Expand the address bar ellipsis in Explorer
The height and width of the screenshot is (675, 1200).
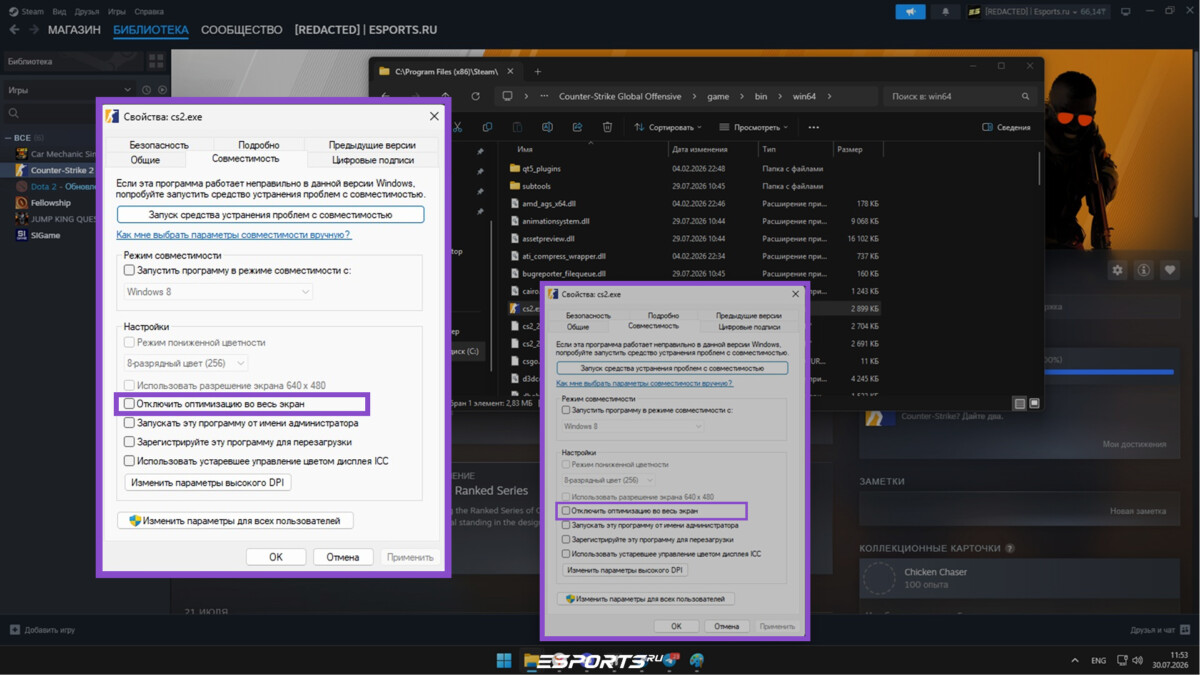tap(544, 96)
